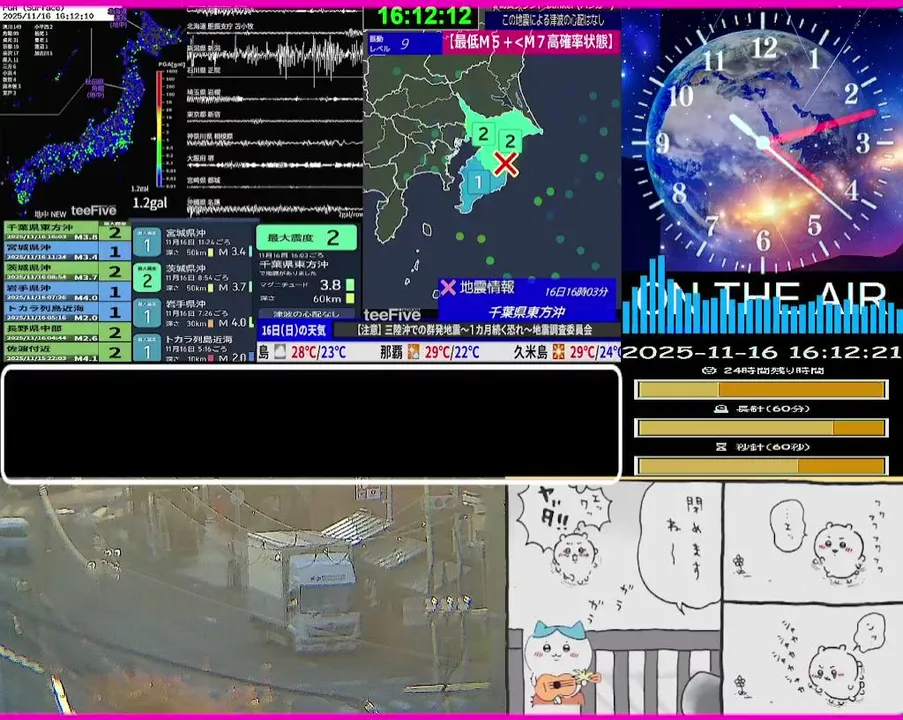
Task: Select the 佐渡付近 M4.1 list row
Action: click(x=67, y=352)
